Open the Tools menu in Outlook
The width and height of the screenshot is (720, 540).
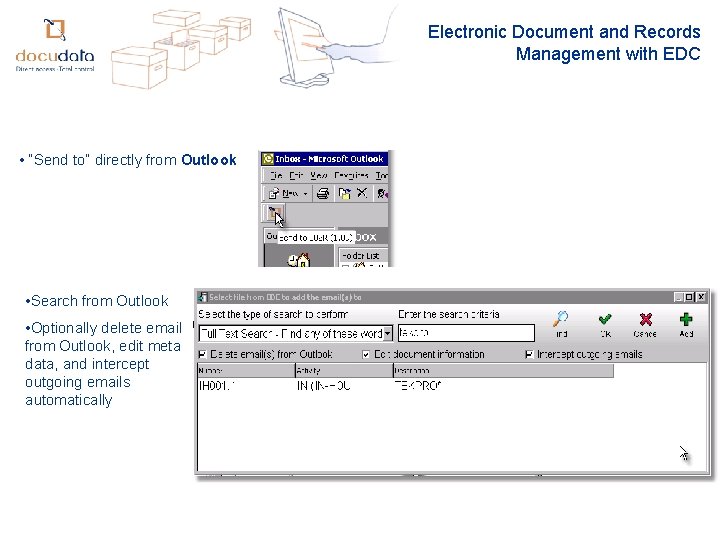(382, 175)
